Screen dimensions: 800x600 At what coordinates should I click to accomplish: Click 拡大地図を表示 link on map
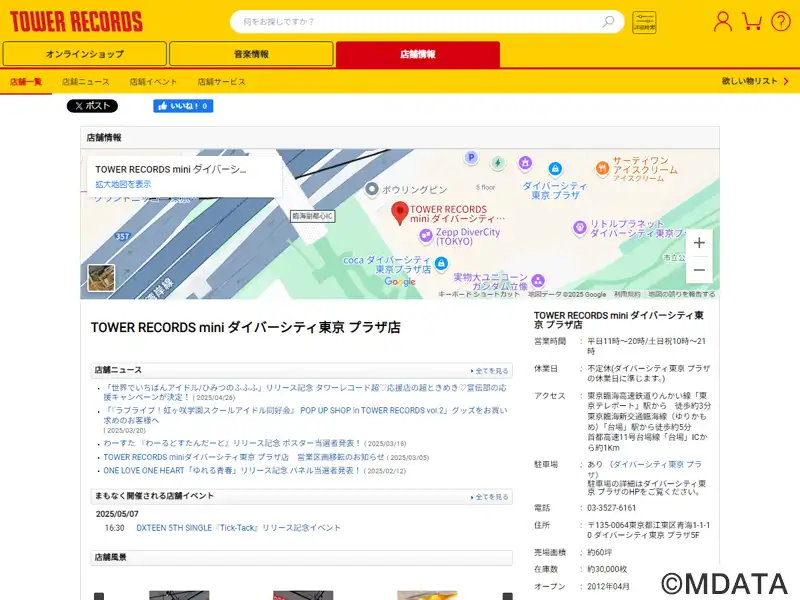pos(123,184)
